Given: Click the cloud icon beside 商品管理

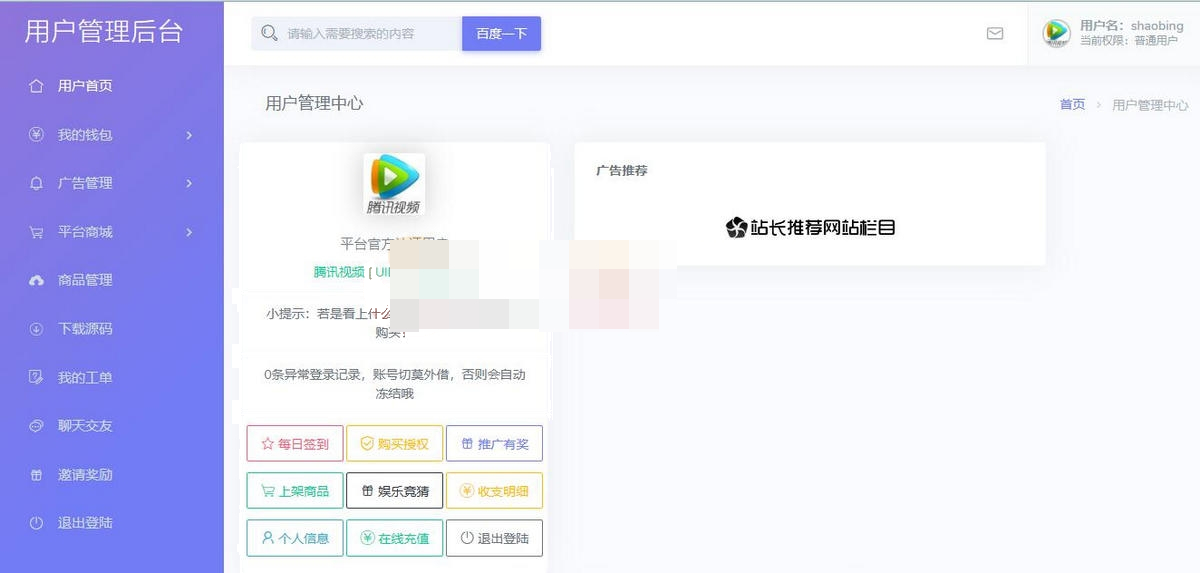Looking at the screenshot, I should tap(37, 280).
